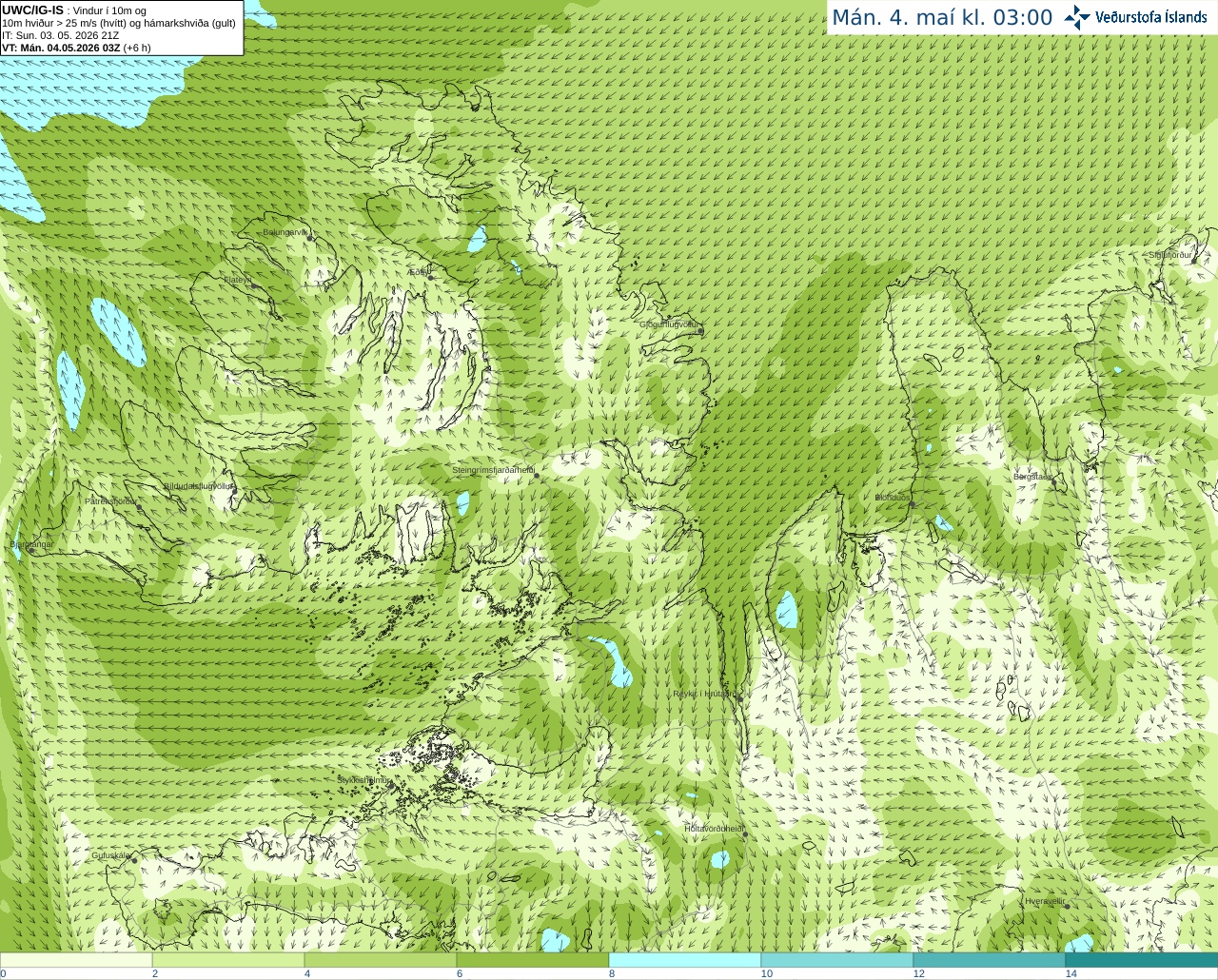1218x980 pixels.
Task: Click the UWC/IG-IS model info box
Action: coord(122,28)
